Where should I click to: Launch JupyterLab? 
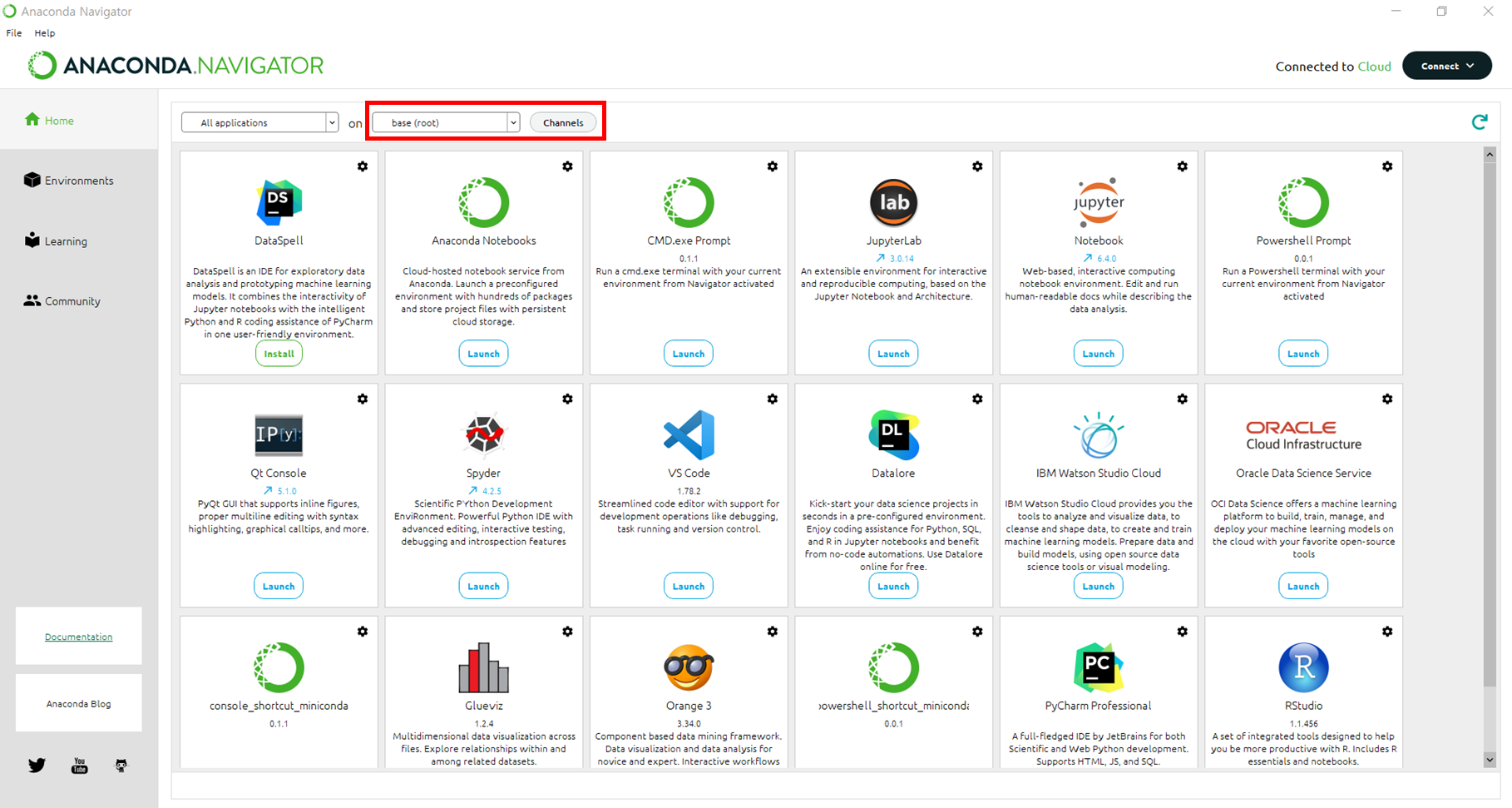[x=894, y=354]
